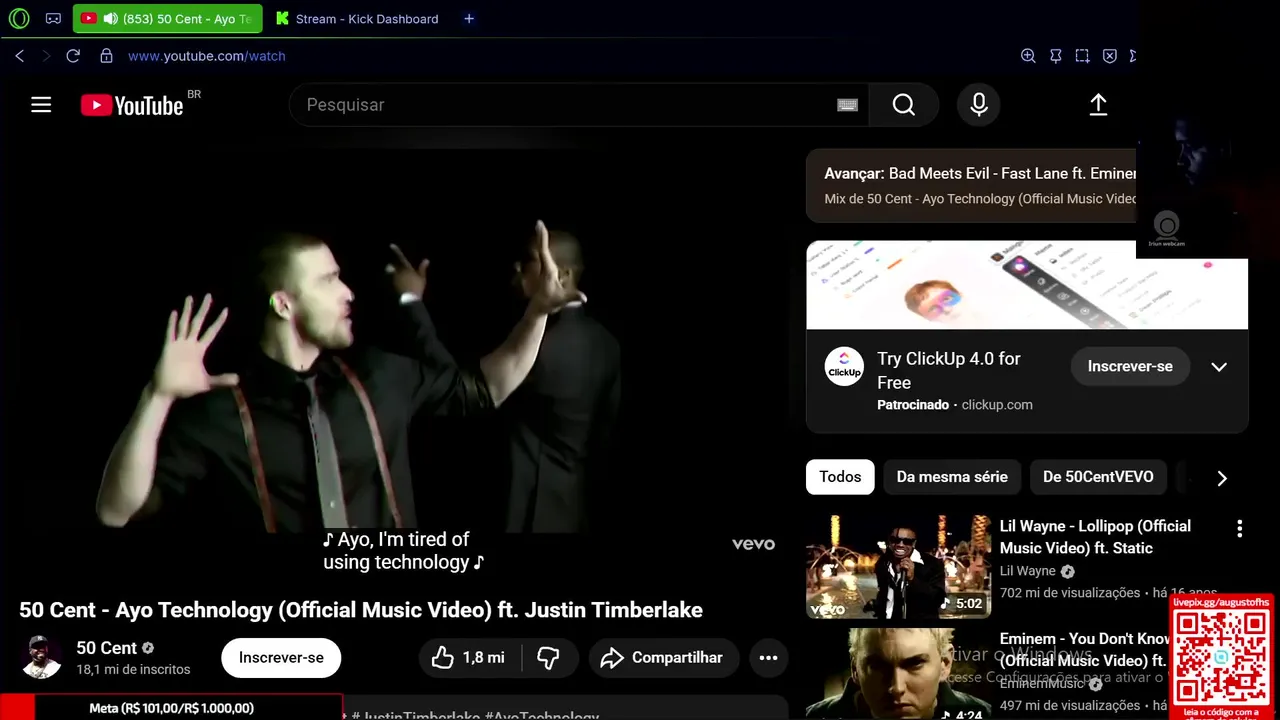Screen dimensions: 1280x720
Task: Like the video with thumbs up
Action: [x=468, y=657]
